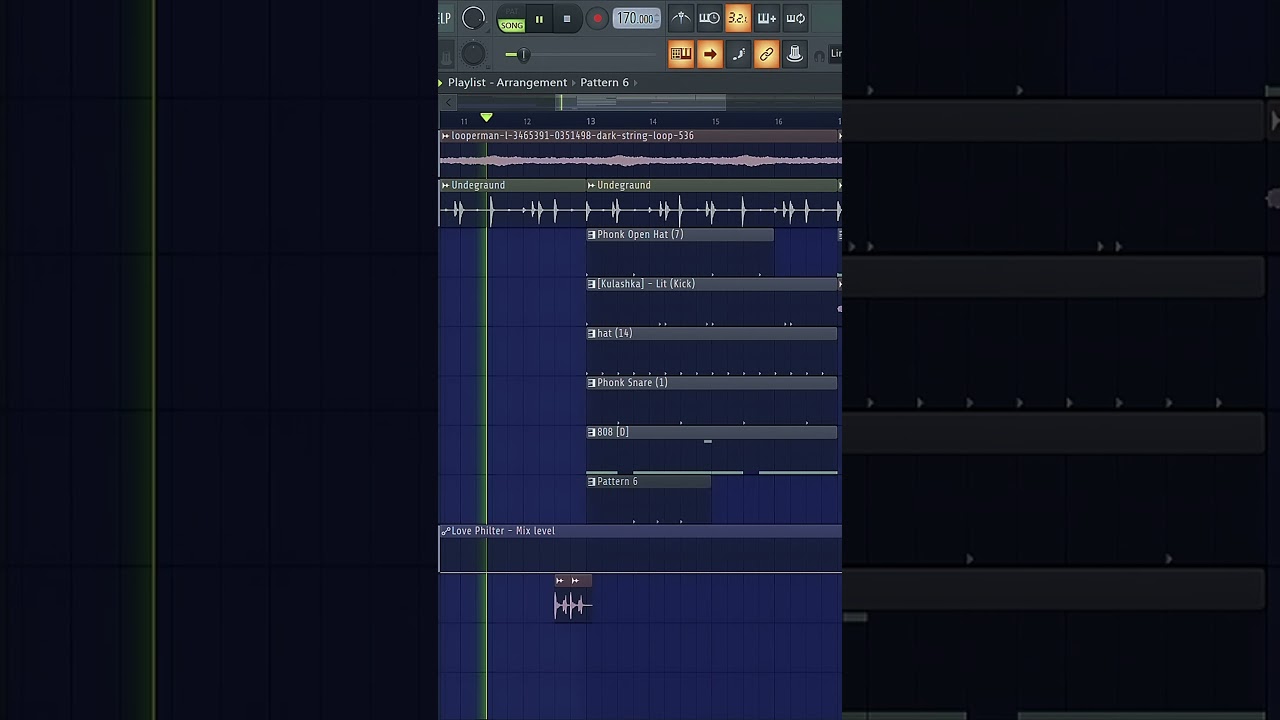Select the Phonk Open Hat (7) clip
The height and width of the screenshot is (720, 1280).
[x=680, y=252]
